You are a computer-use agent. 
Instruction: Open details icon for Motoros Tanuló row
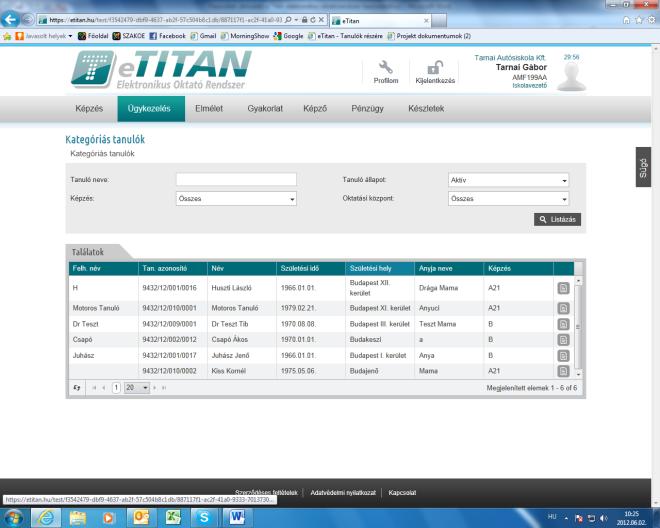pos(563,308)
